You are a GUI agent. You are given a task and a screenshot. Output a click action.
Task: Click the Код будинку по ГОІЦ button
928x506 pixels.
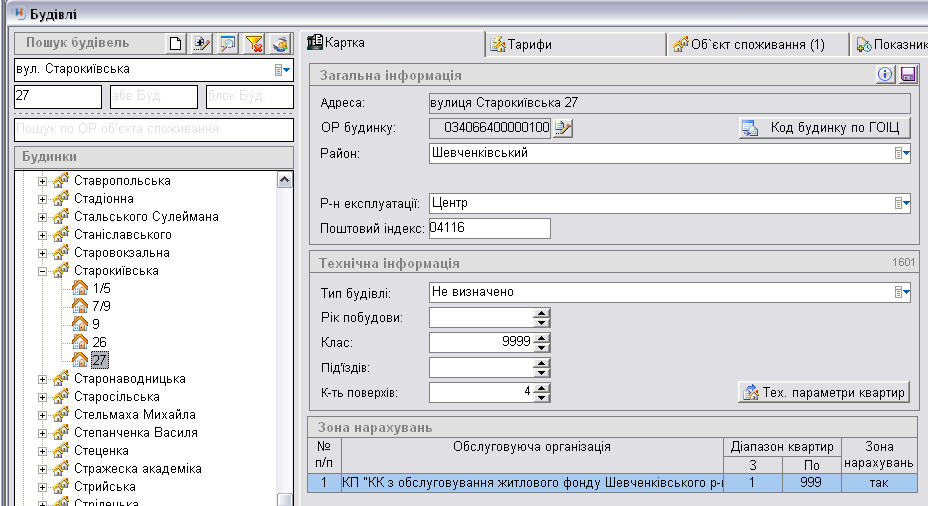tap(824, 128)
